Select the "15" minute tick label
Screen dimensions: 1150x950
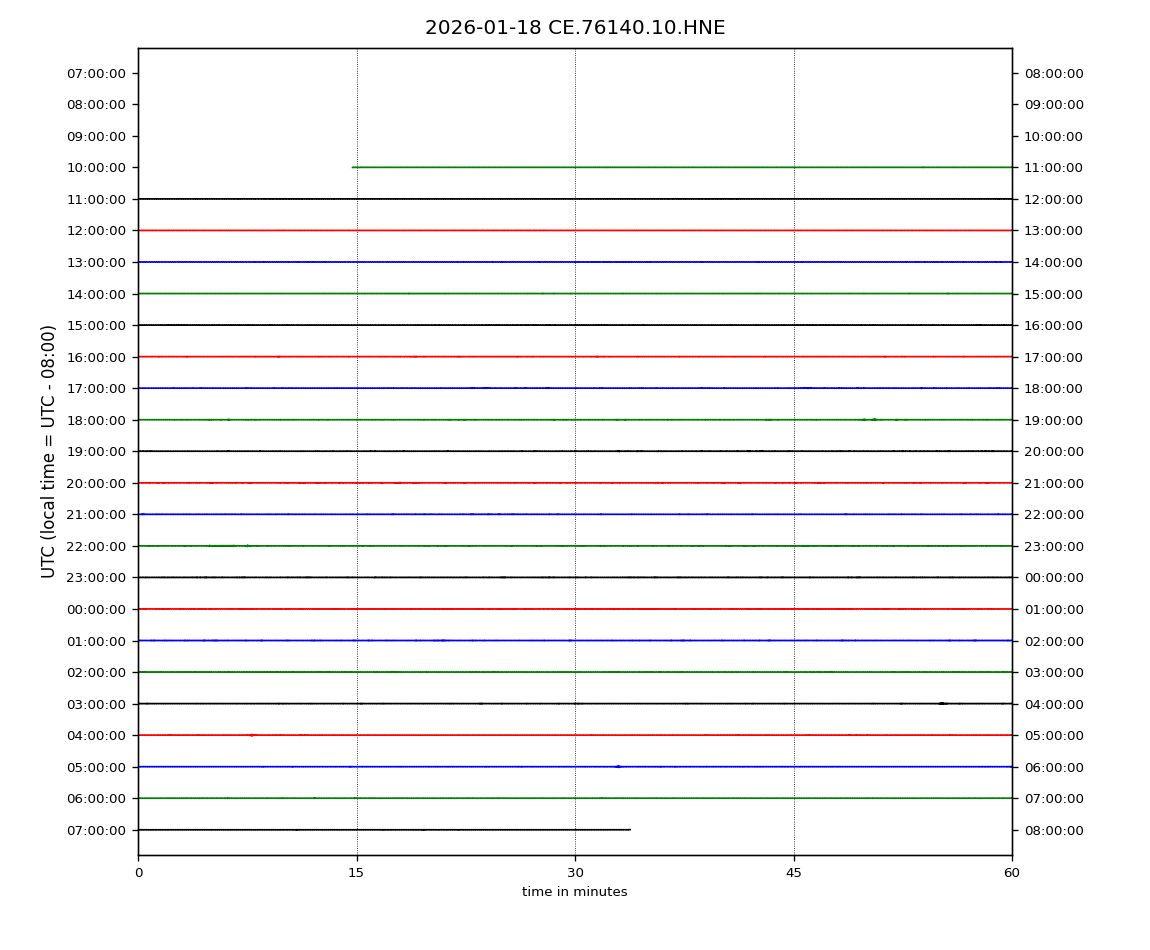click(x=356, y=873)
